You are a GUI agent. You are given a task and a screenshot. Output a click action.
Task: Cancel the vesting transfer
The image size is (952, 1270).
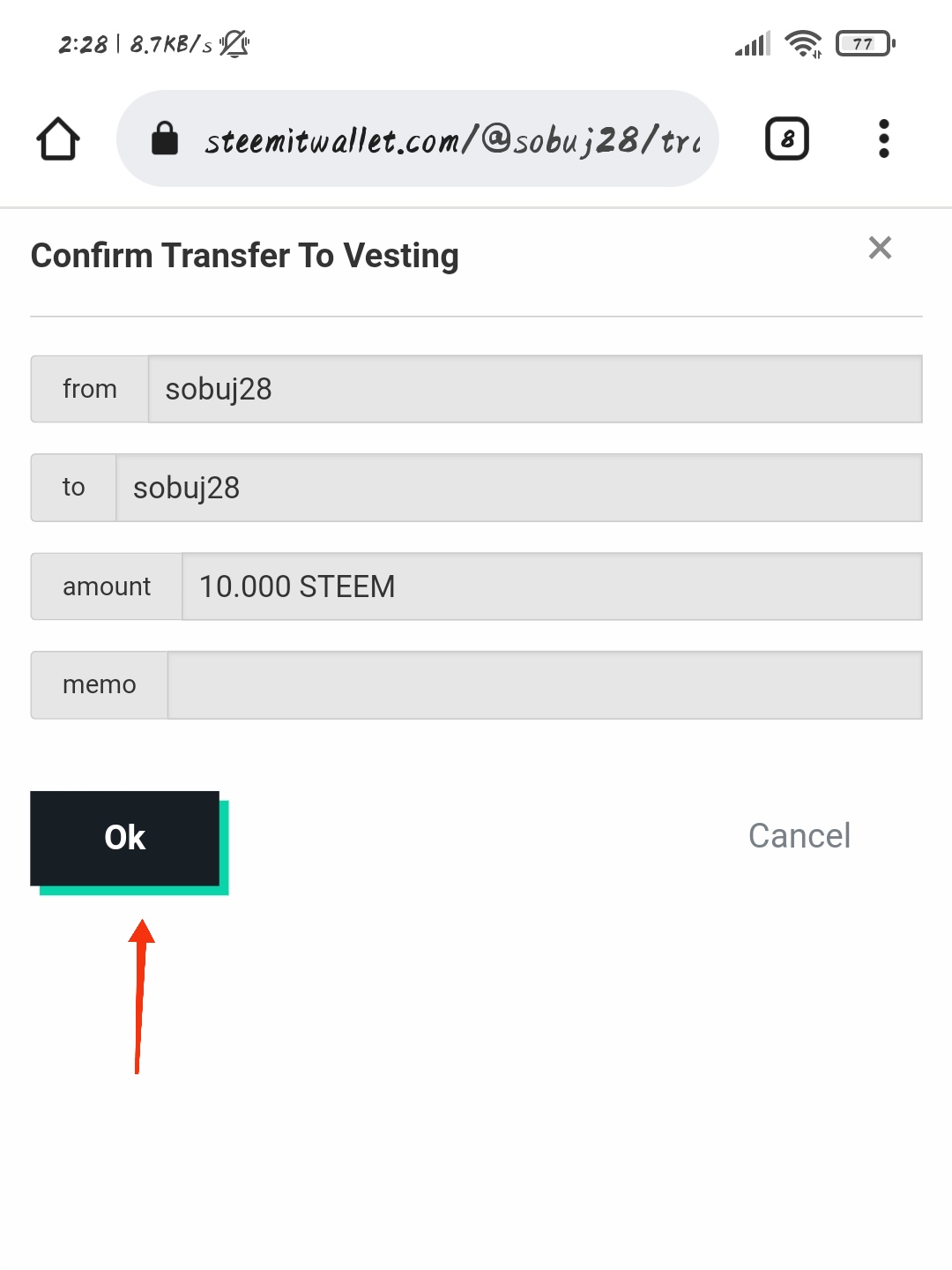point(799,836)
